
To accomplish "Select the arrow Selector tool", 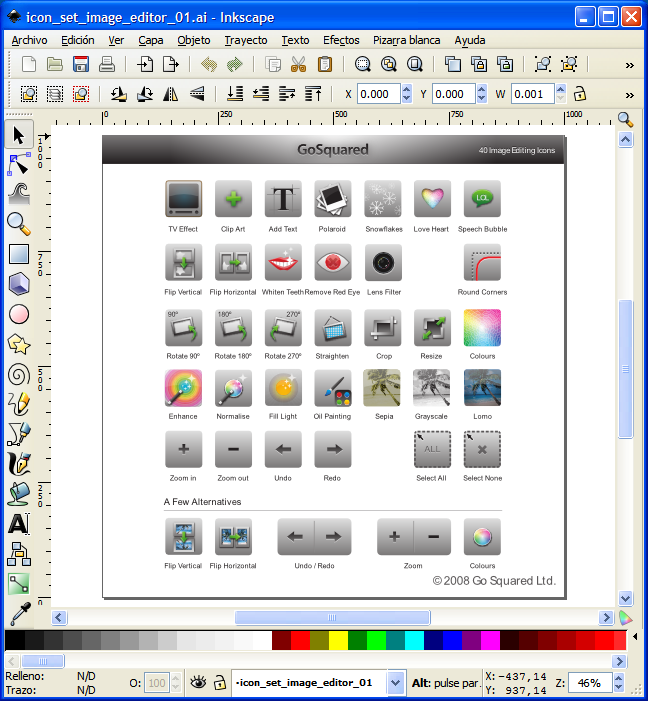I will pyautogui.click(x=19, y=135).
